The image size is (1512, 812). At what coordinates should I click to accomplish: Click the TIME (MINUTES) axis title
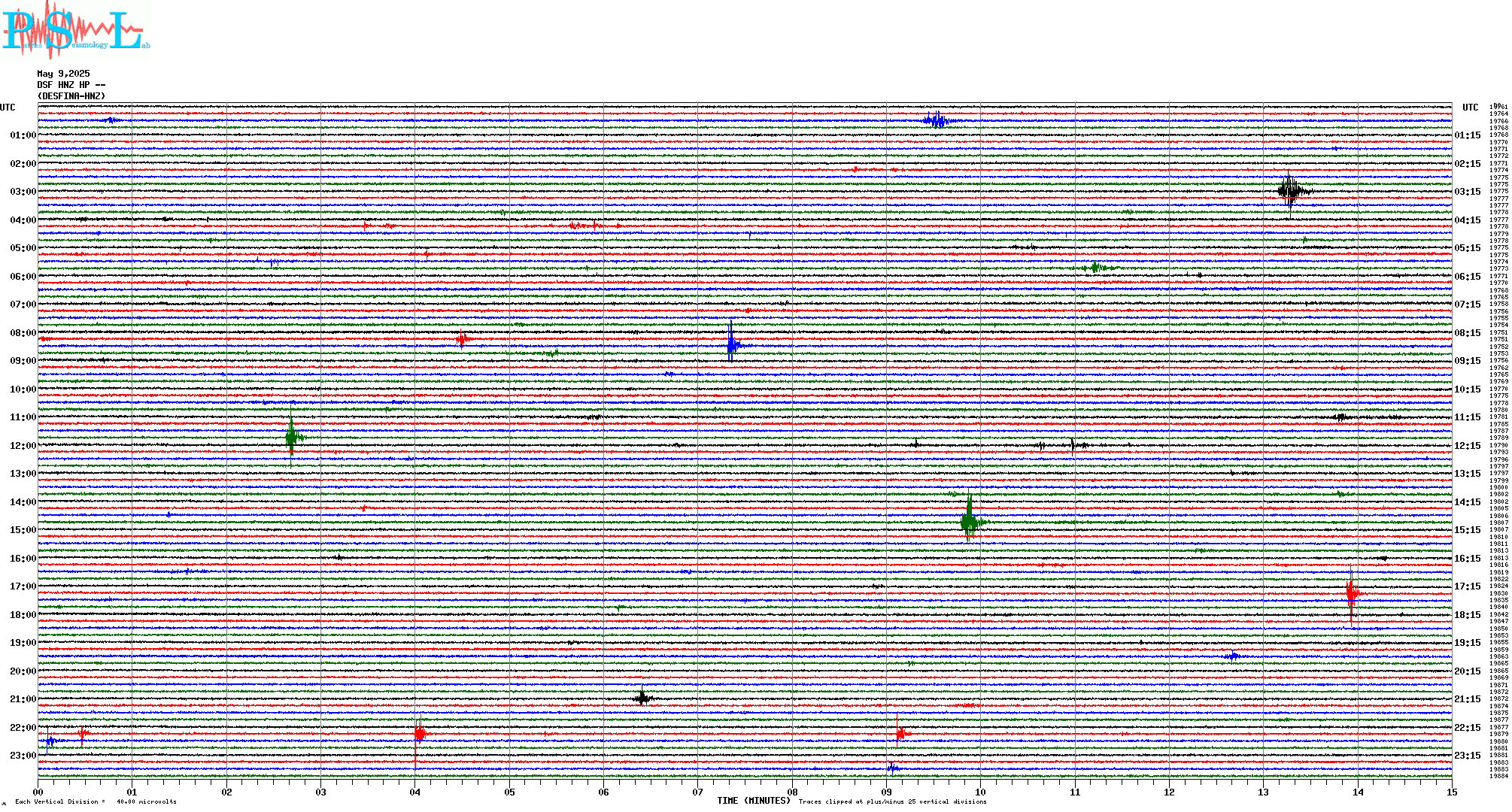pyautogui.click(x=754, y=801)
